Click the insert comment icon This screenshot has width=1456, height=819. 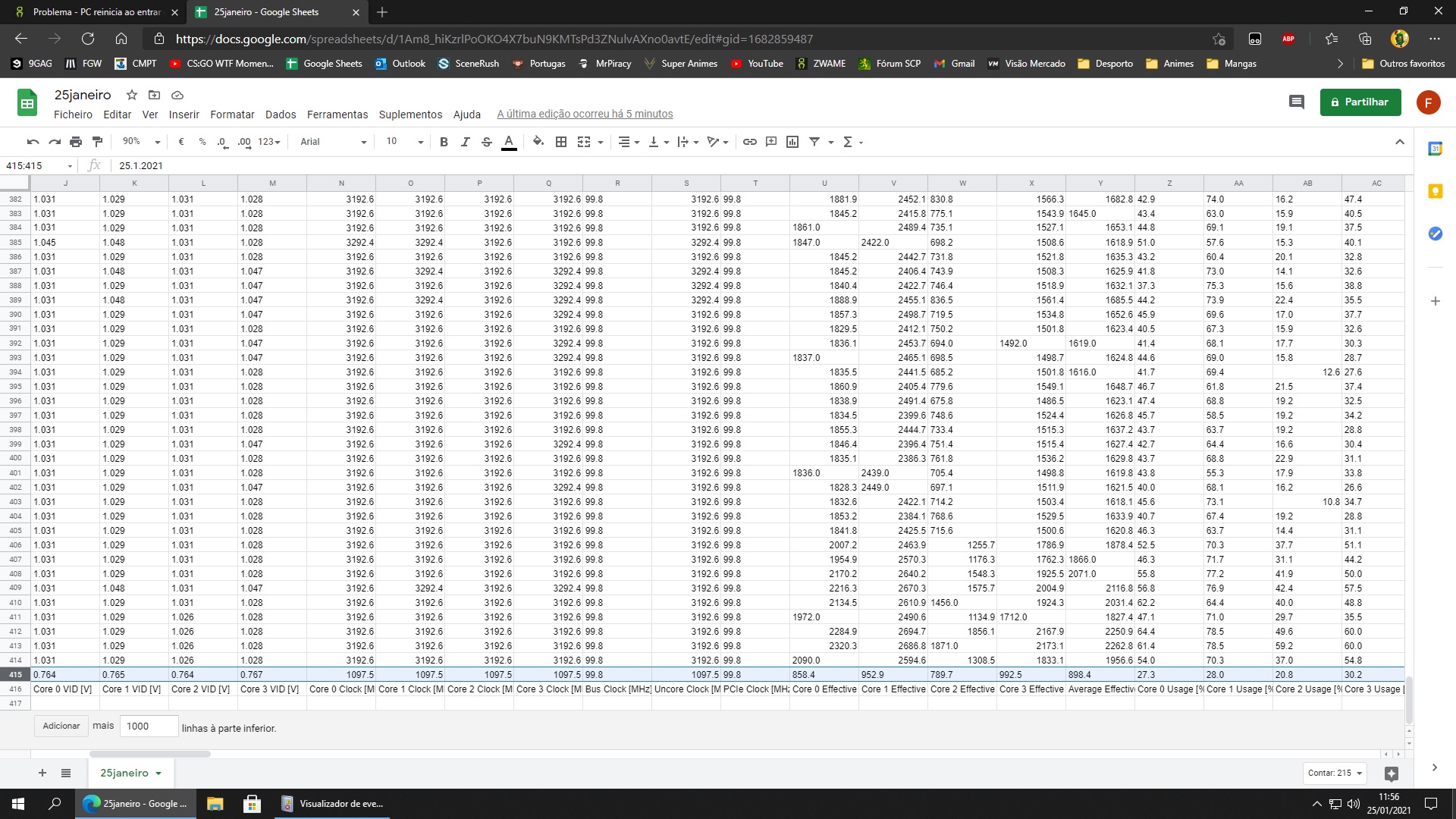(x=771, y=142)
